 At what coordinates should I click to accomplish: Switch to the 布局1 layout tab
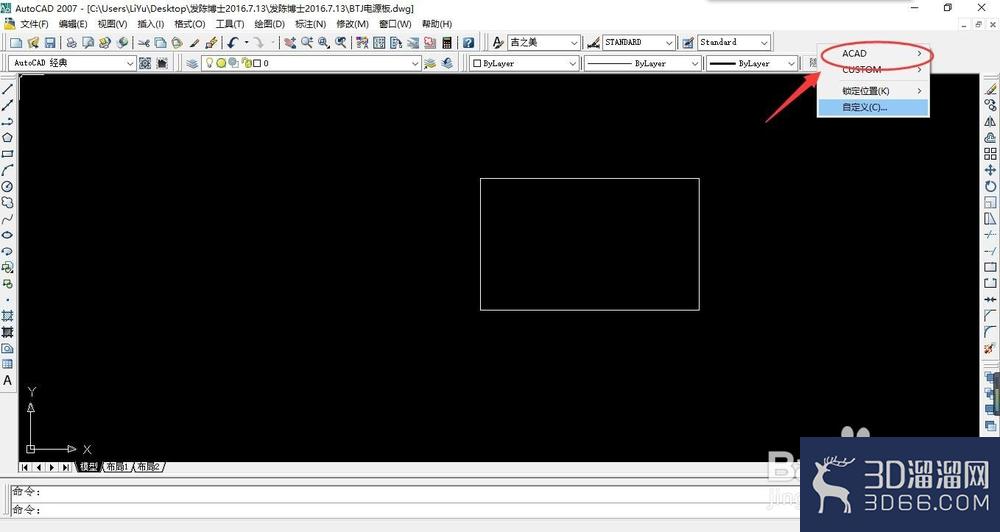(117, 467)
